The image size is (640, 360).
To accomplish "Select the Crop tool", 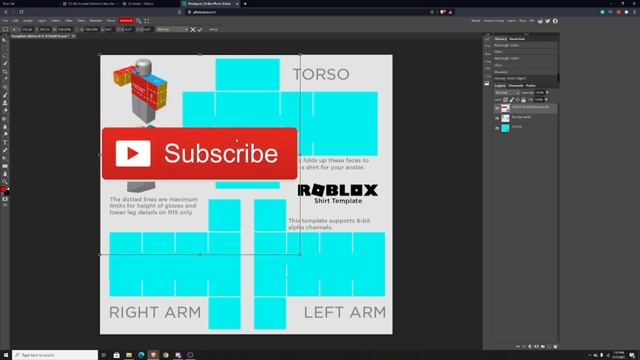I will [5, 71].
